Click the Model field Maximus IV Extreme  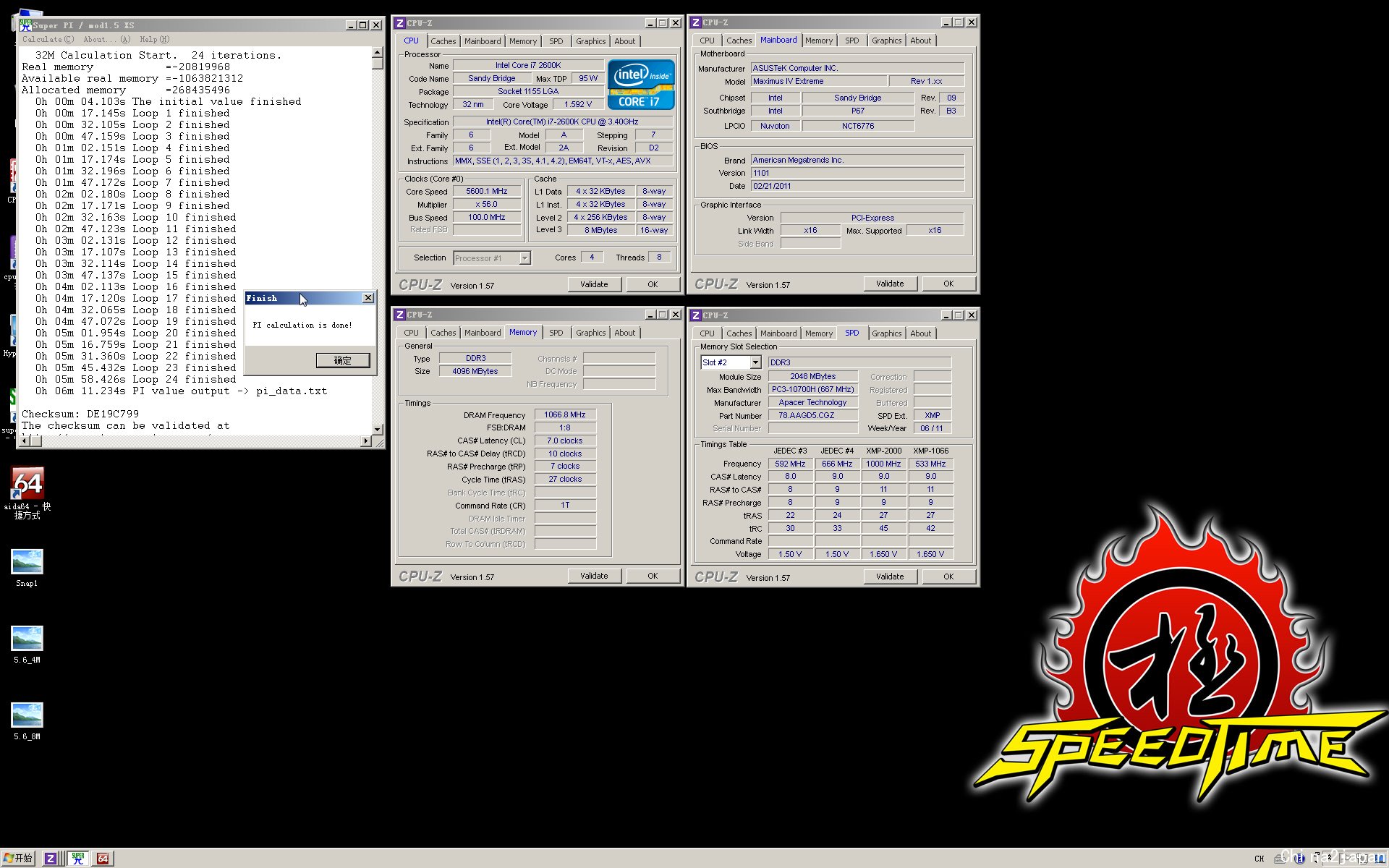click(818, 82)
